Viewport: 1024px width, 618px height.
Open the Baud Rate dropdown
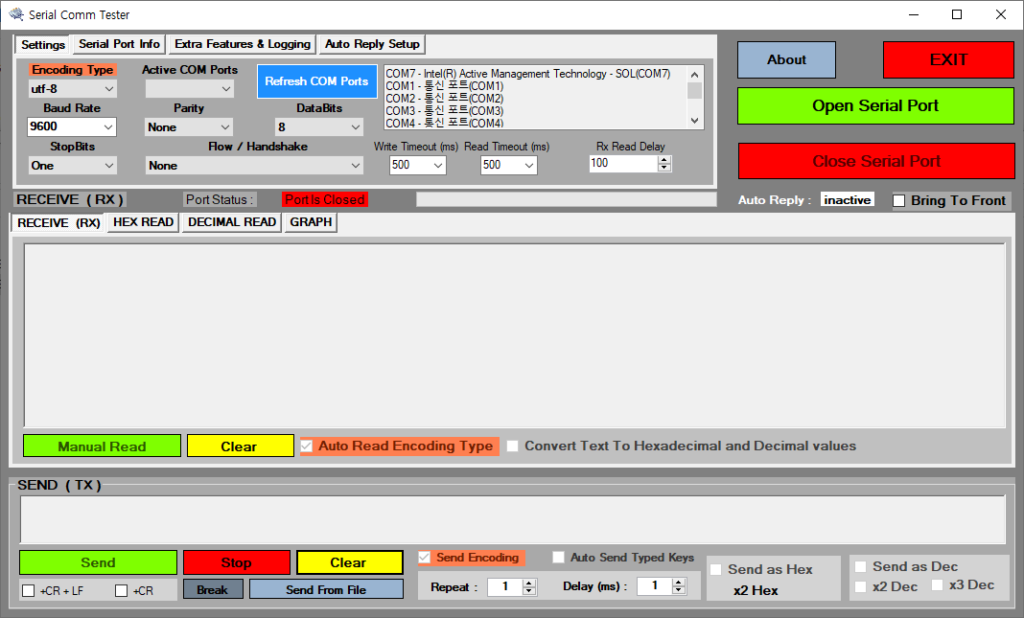coord(108,127)
